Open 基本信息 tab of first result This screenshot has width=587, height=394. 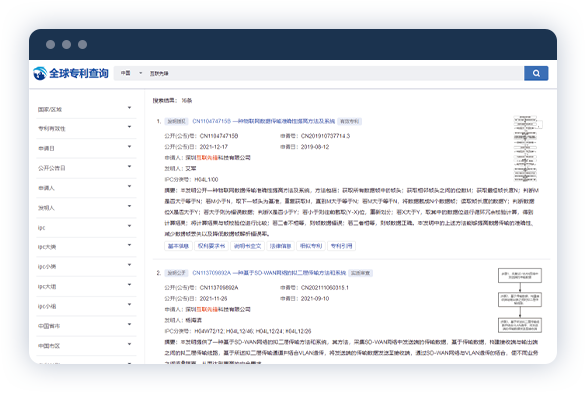pyautogui.click(x=178, y=246)
